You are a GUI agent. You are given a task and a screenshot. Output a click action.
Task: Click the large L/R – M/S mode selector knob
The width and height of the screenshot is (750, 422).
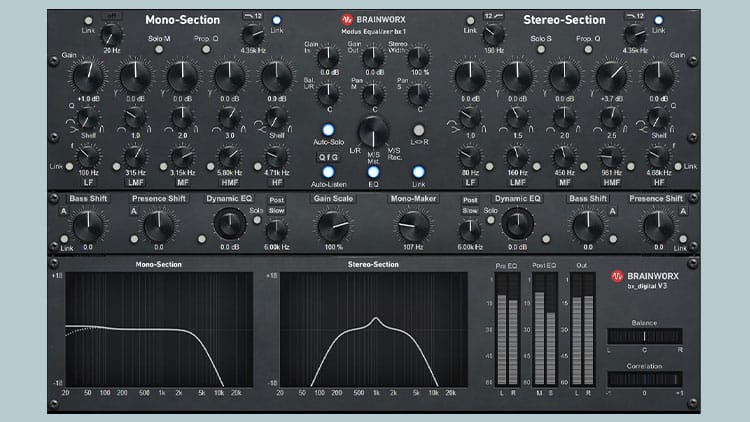(373, 132)
